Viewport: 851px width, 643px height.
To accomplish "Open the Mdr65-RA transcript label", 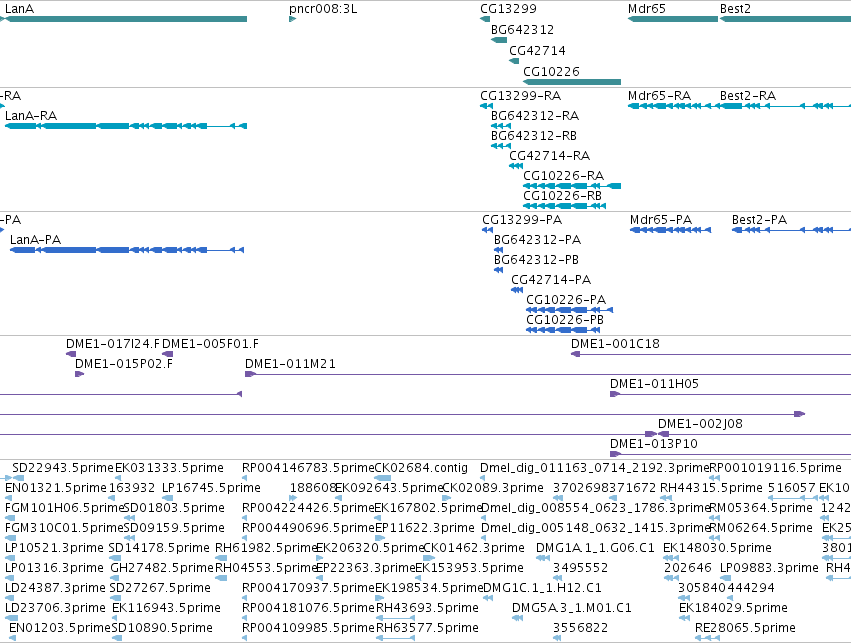I will coord(659,96).
